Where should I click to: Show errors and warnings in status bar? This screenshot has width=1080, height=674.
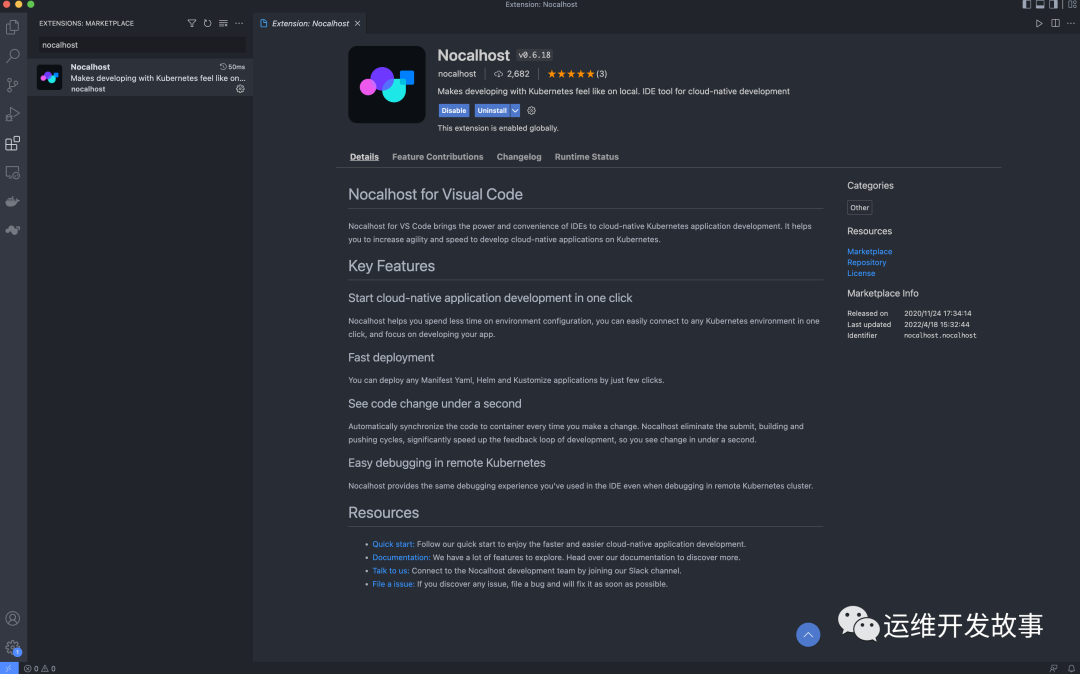pos(39,668)
